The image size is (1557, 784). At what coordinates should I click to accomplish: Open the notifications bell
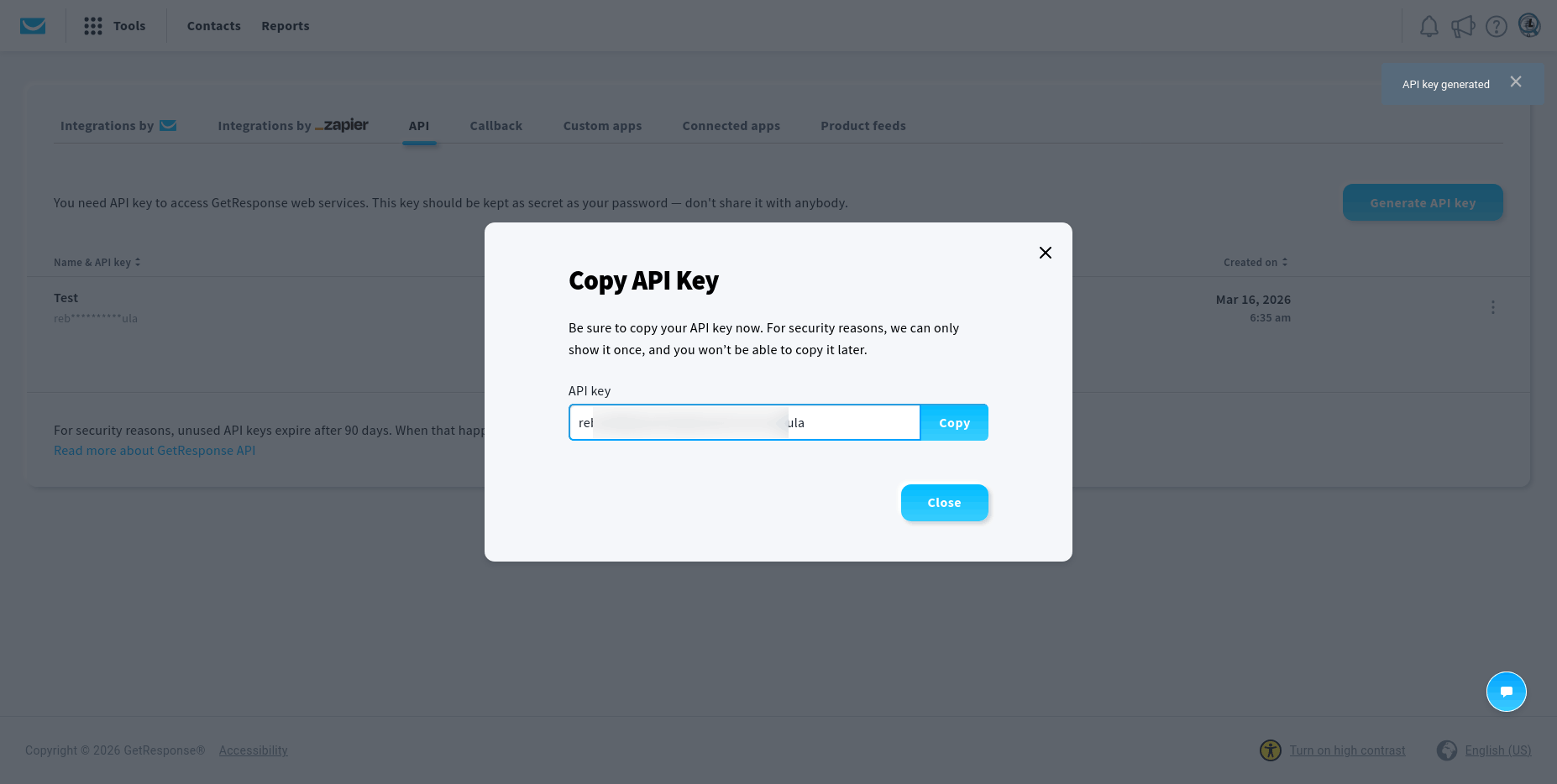click(1429, 27)
